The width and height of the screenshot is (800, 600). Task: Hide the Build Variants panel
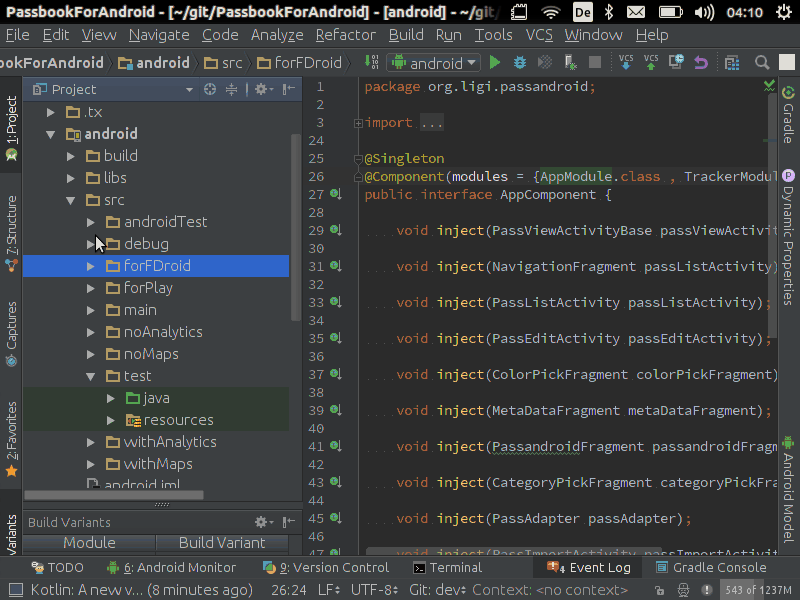[x=289, y=522]
